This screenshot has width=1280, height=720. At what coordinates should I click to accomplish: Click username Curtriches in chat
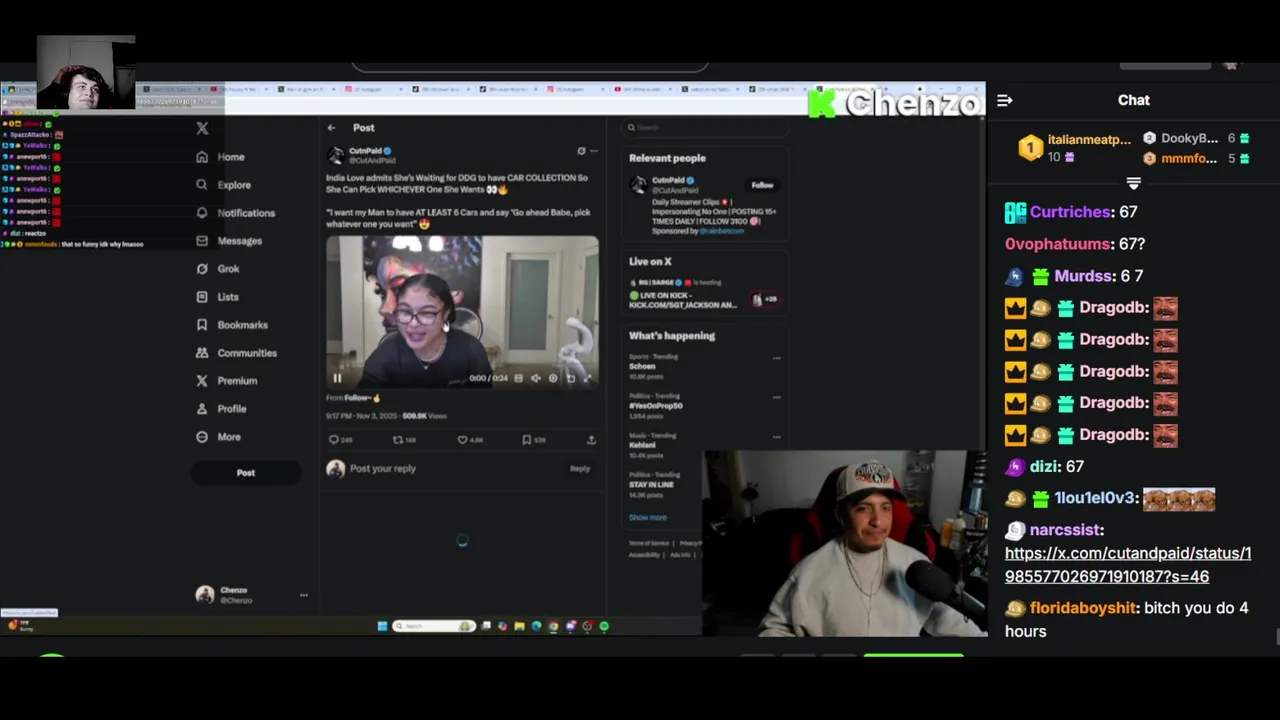pos(1069,212)
